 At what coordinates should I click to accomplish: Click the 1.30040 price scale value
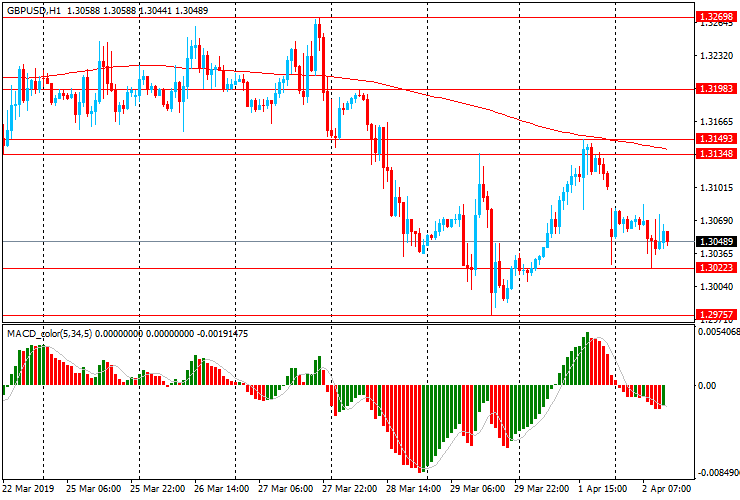click(716, 287)
